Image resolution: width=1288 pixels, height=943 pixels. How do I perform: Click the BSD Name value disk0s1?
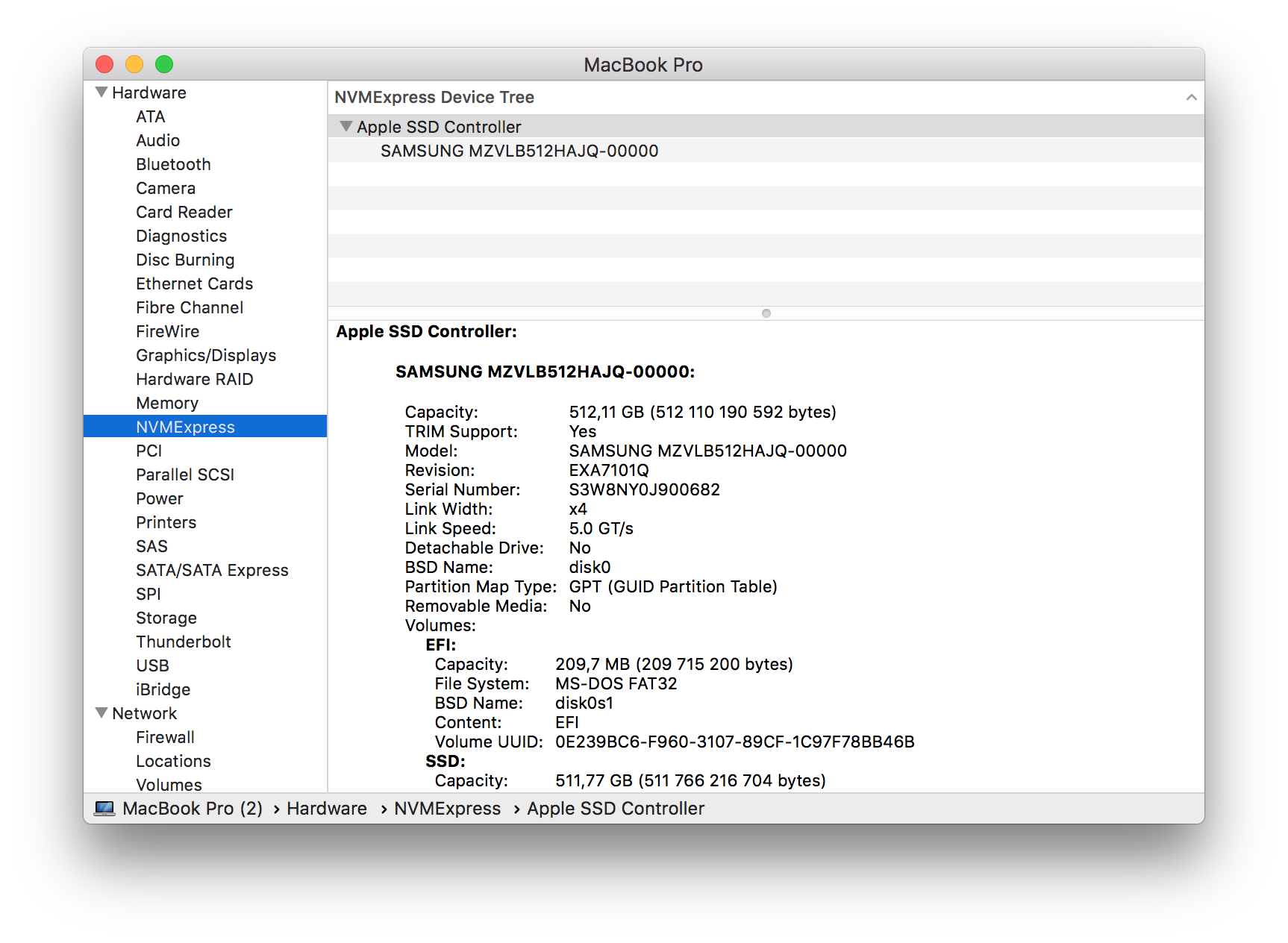click(584, 703)
